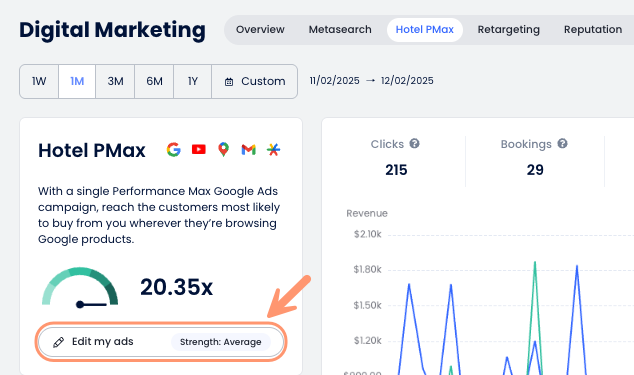The height and width of the screenshot is (375, 634).
Task: Click the ROAS gauge meter
Action: 80,287
